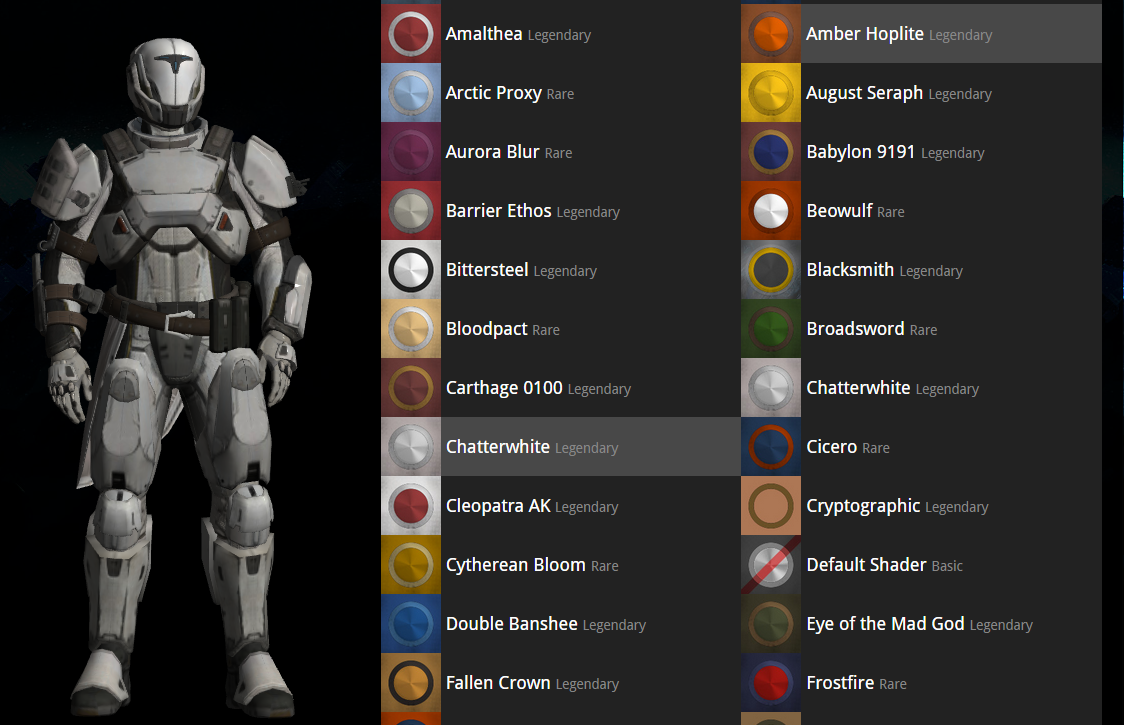Click the Amber Hoplite orange swatch icon

[770, 33]
